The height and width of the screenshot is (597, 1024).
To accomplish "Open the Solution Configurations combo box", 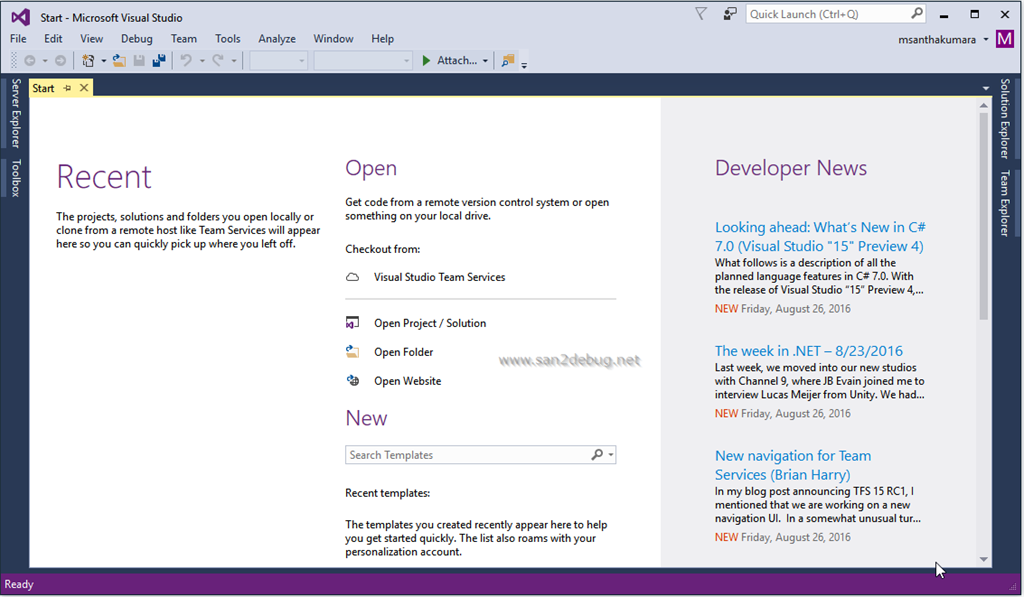I will click(x=278, y=61).
